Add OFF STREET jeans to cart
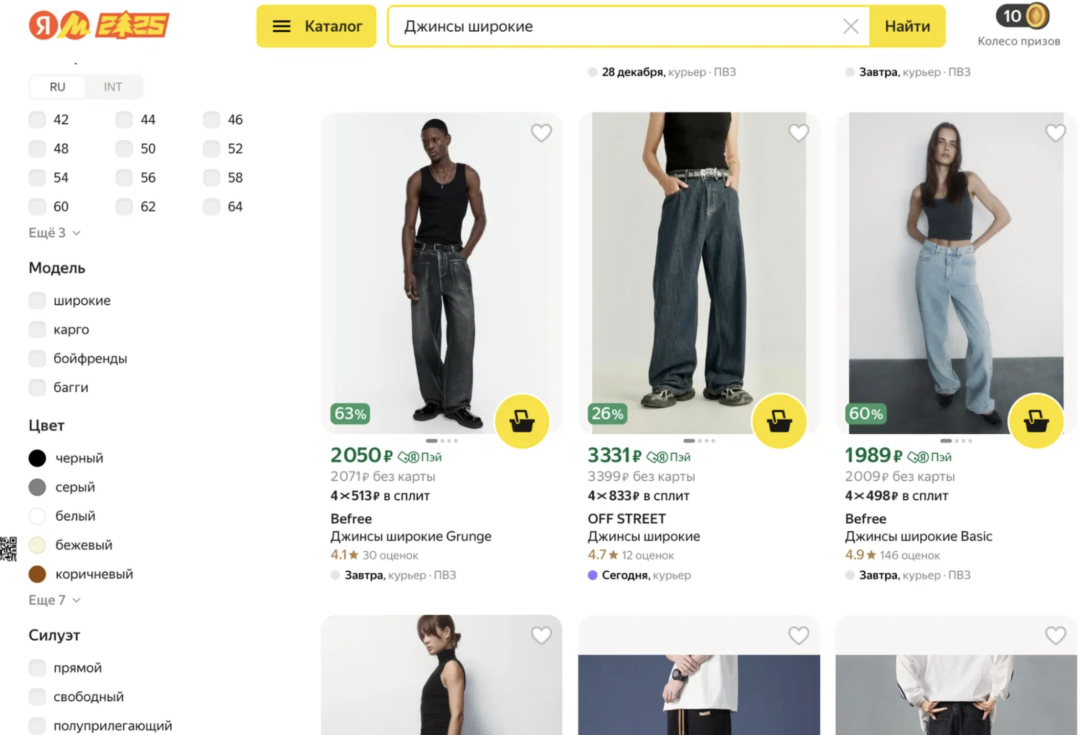Screen dimensions: 1080x735 click(779, 421)
